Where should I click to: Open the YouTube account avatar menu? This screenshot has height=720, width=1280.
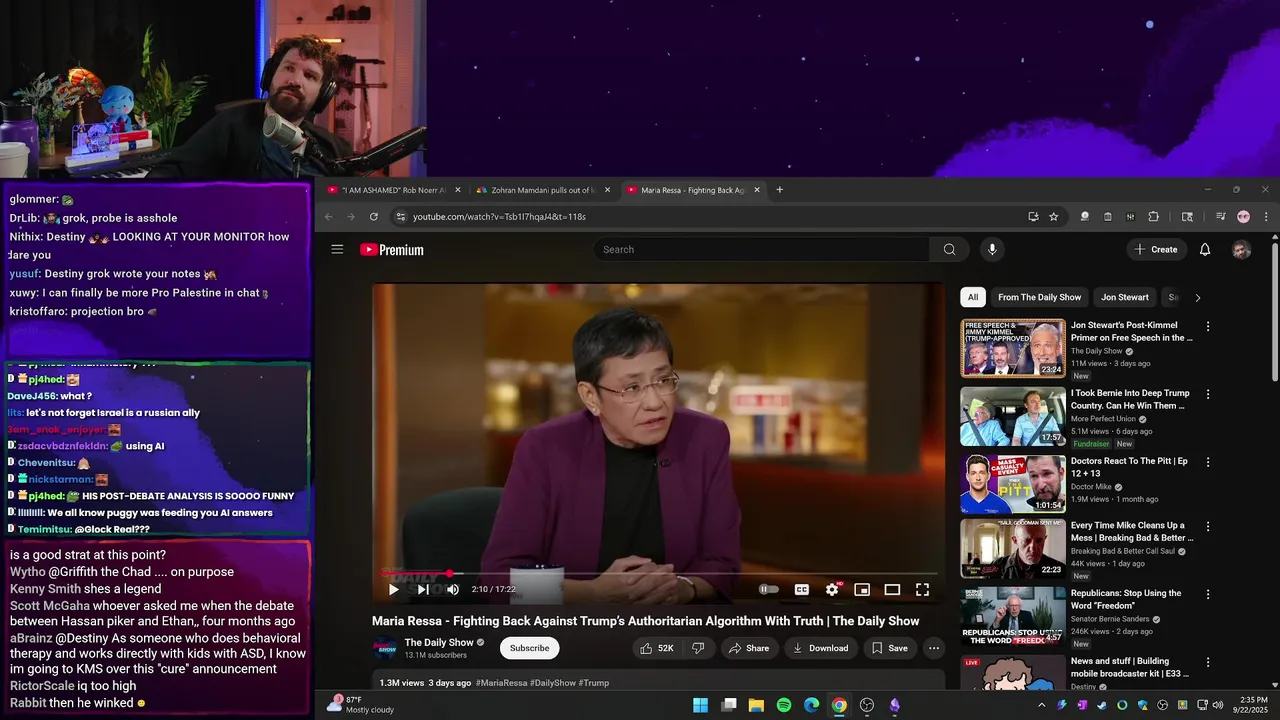1241,250
